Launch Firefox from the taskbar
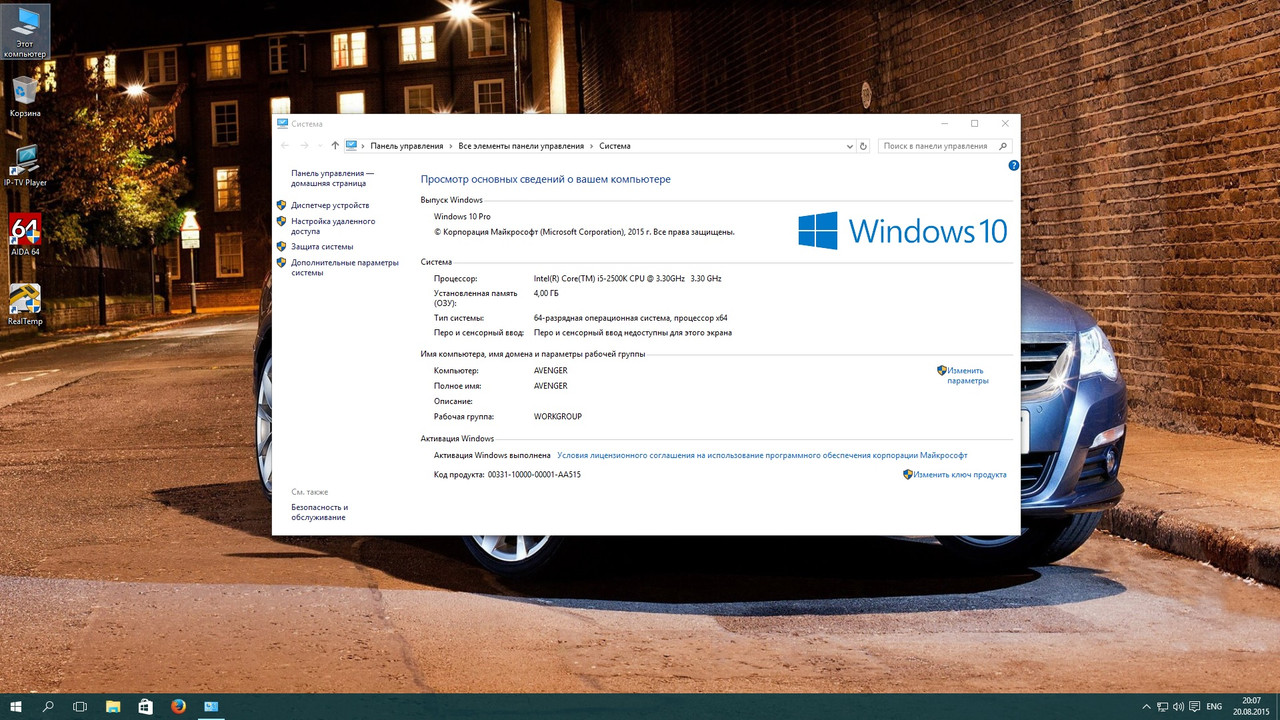This screenshot has width=1280, height=720. [178, 707]
